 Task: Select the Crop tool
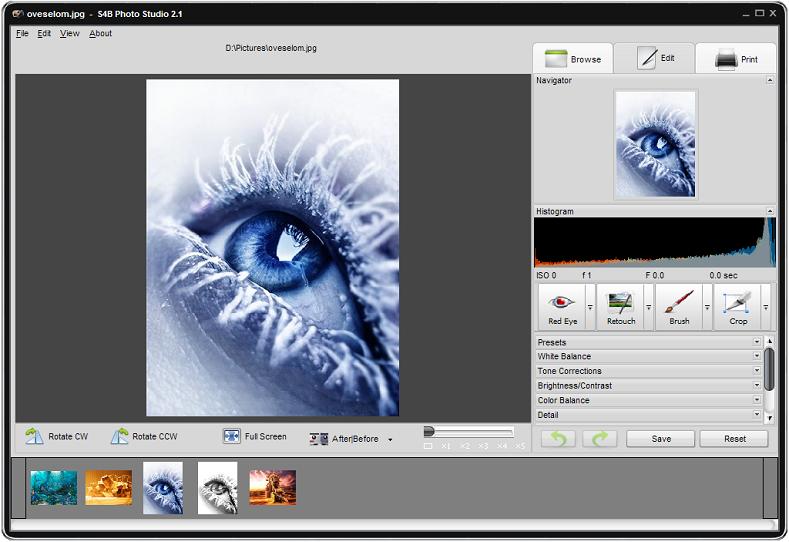pyautogui.click(x=738, y=306)
